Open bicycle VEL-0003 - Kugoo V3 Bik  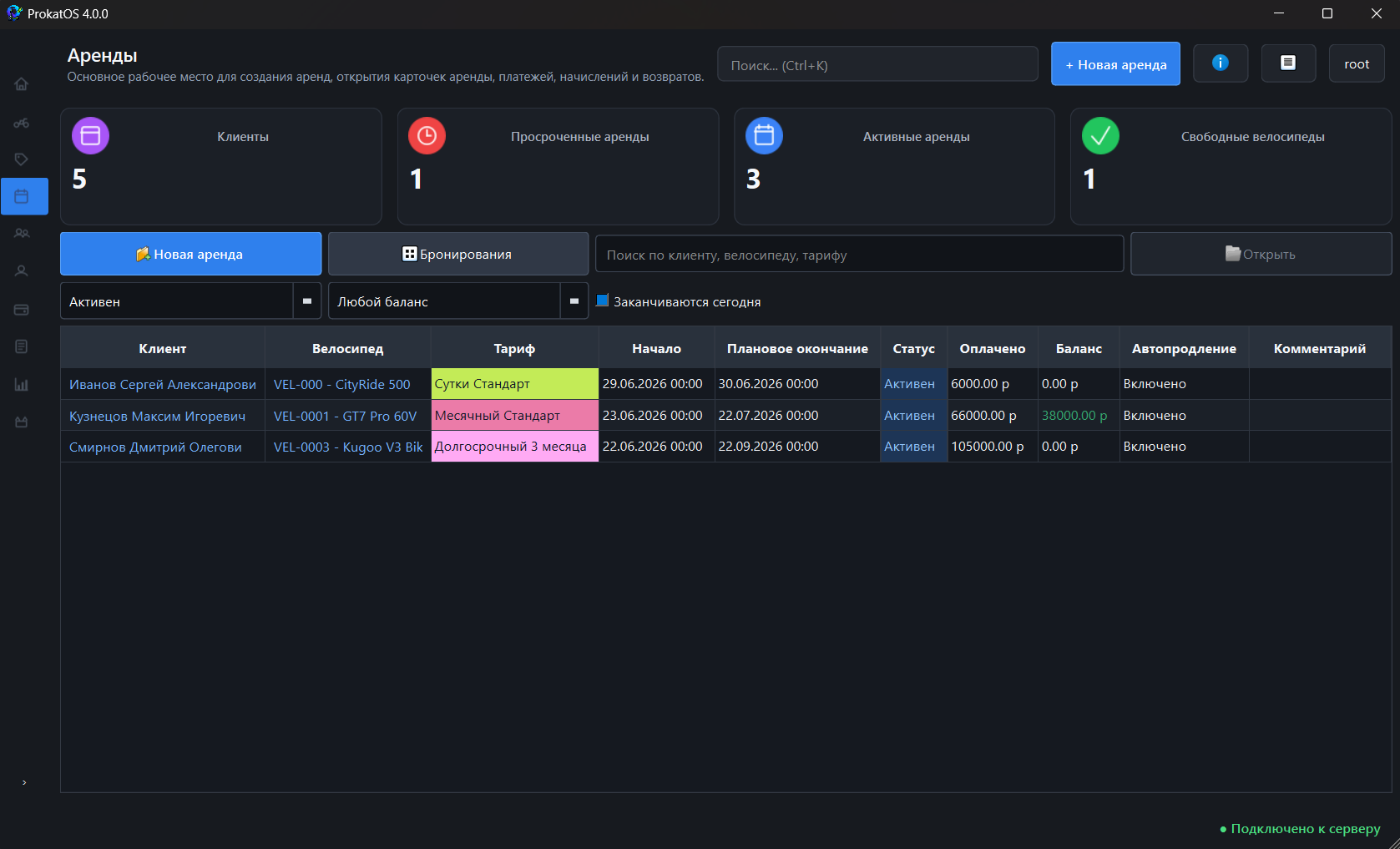click(x=347, y=447)
